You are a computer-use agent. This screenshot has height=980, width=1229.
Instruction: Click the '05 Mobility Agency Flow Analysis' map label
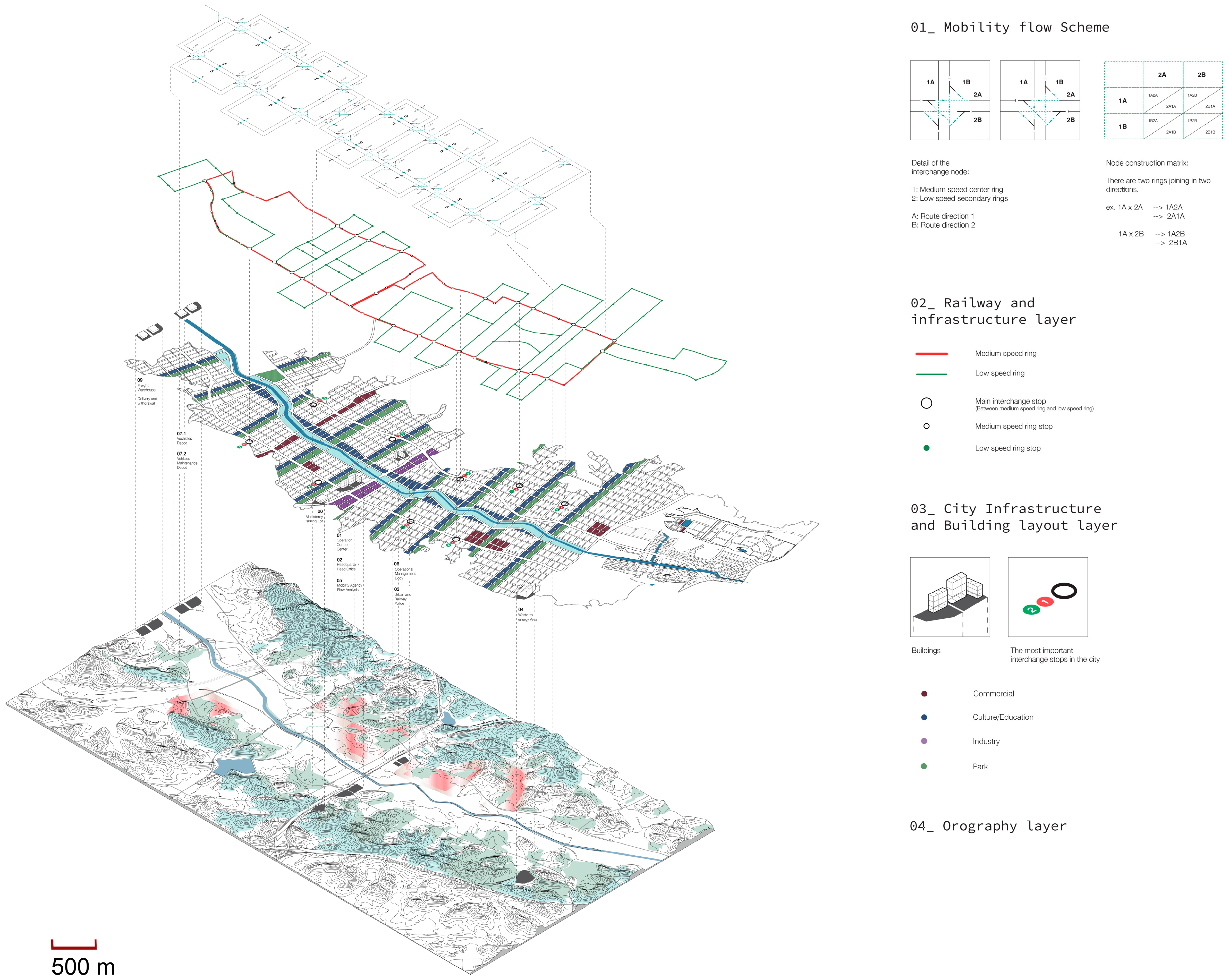point(350,585)
